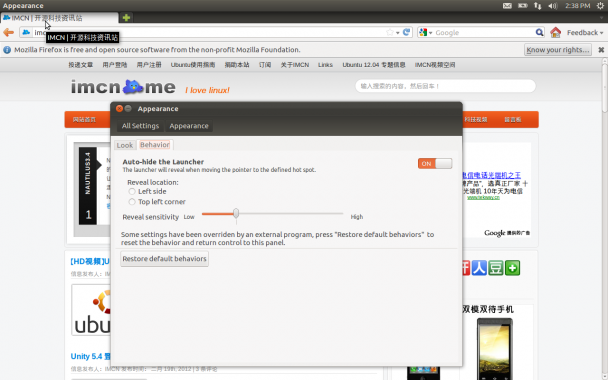Image resolution: width=608 pixels, height=380 pixels.
Task: Click the clock showing 2:38 PM
Action: click(577, 5)
